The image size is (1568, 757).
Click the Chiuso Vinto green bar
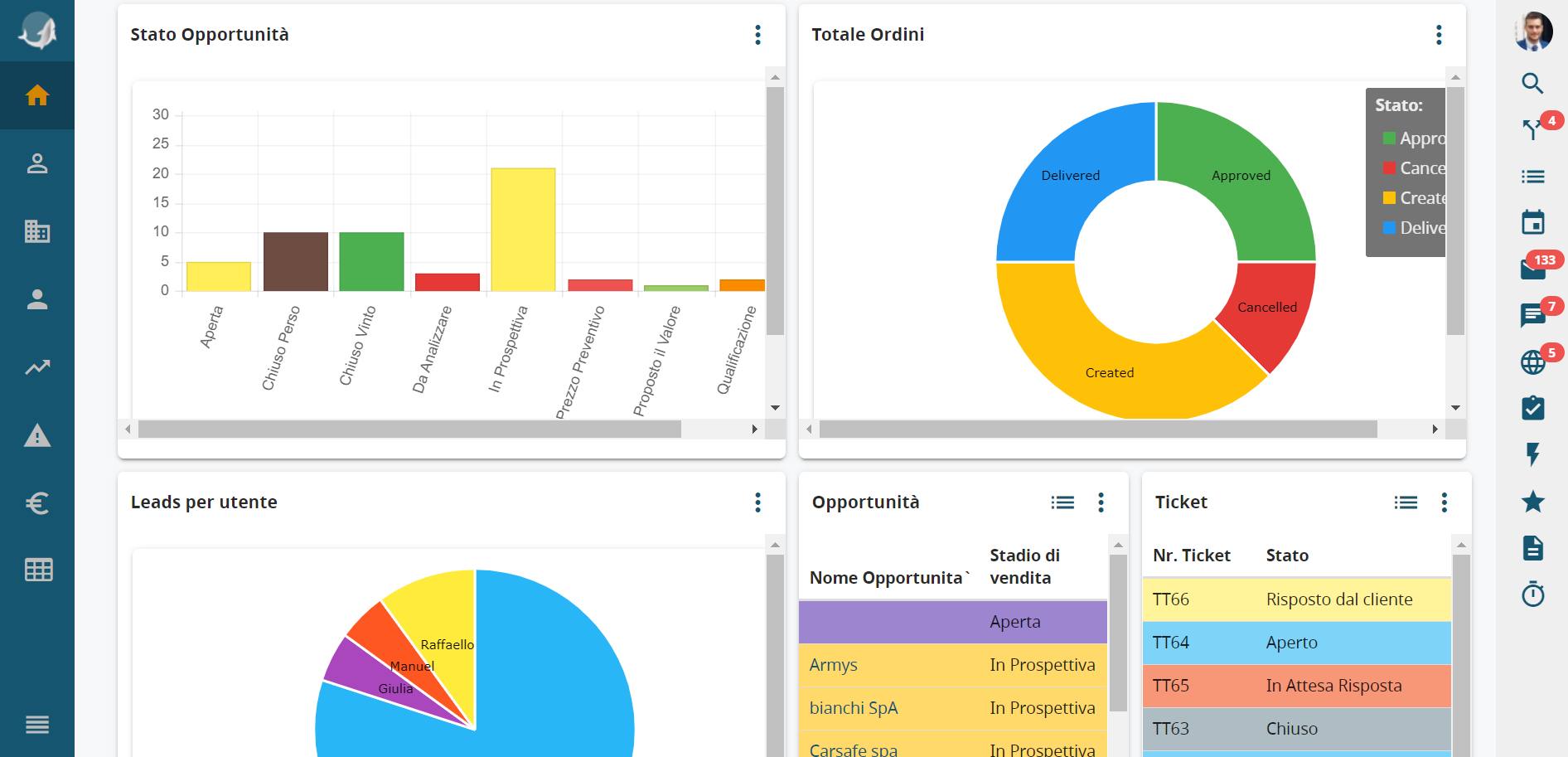(x=371, y=262)
